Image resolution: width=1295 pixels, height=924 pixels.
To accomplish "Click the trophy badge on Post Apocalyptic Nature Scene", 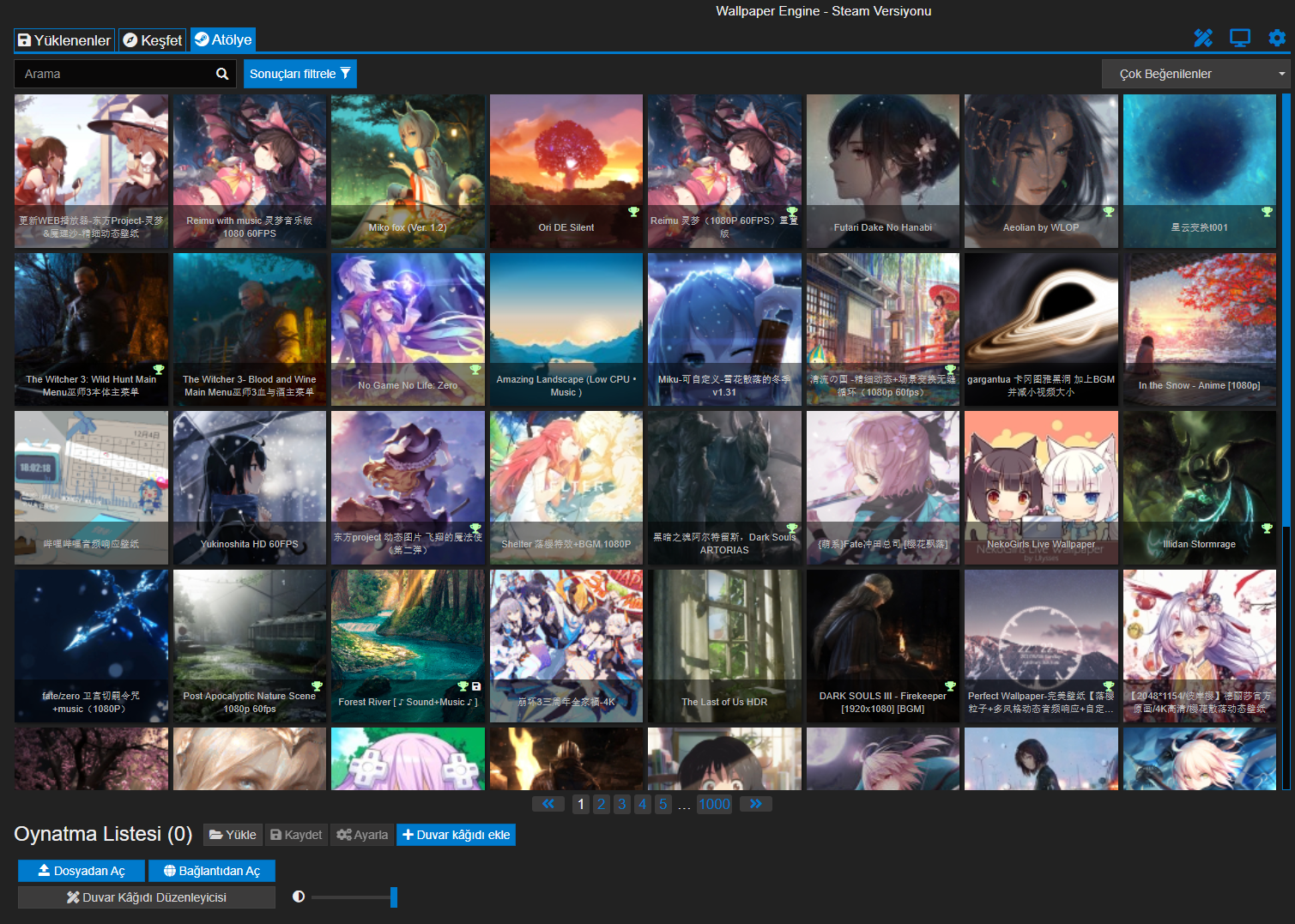I will point(317,686).
